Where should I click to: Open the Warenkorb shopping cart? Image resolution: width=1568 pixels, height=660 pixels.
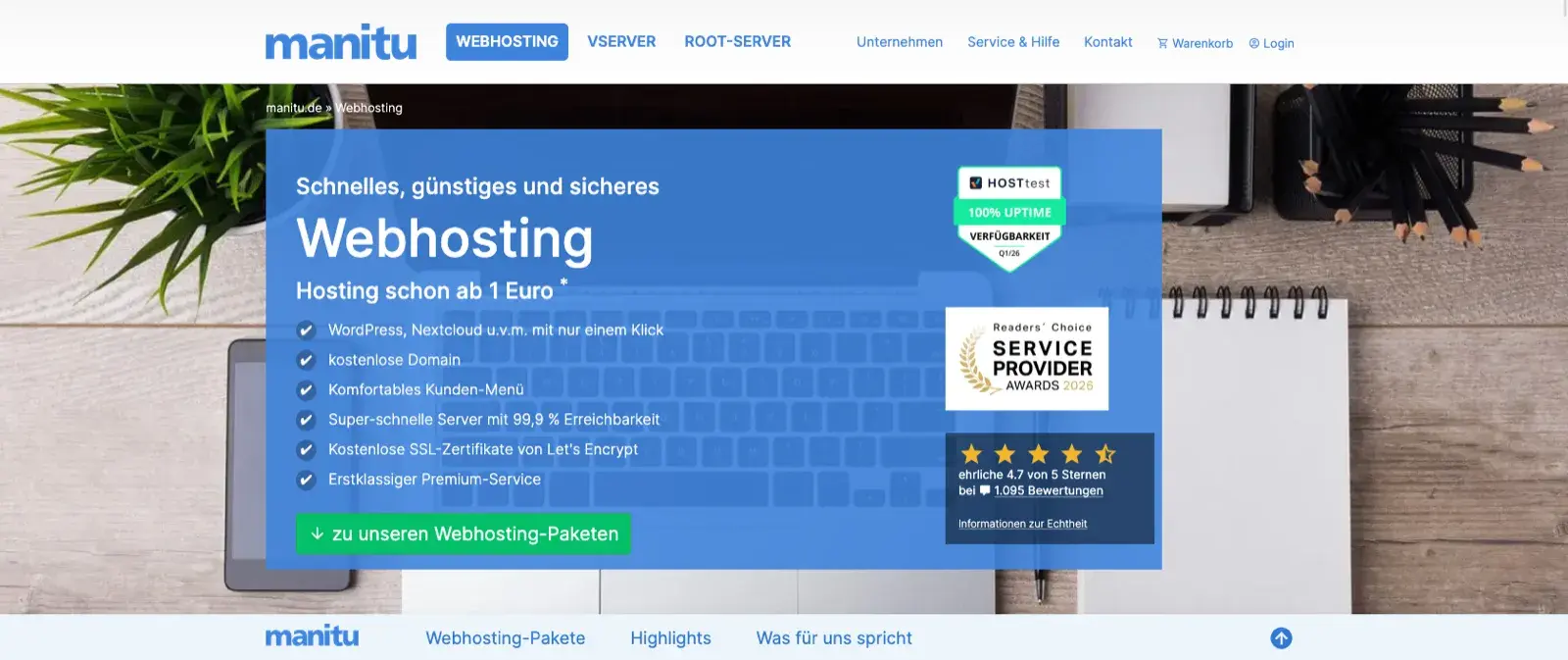(1195, 43)
